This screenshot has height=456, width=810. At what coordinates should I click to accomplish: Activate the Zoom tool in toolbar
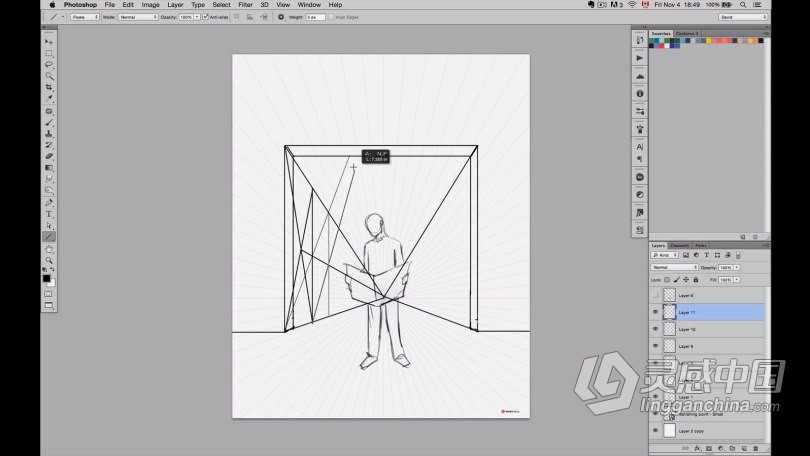pyautogui.click(x=48, y=260)
